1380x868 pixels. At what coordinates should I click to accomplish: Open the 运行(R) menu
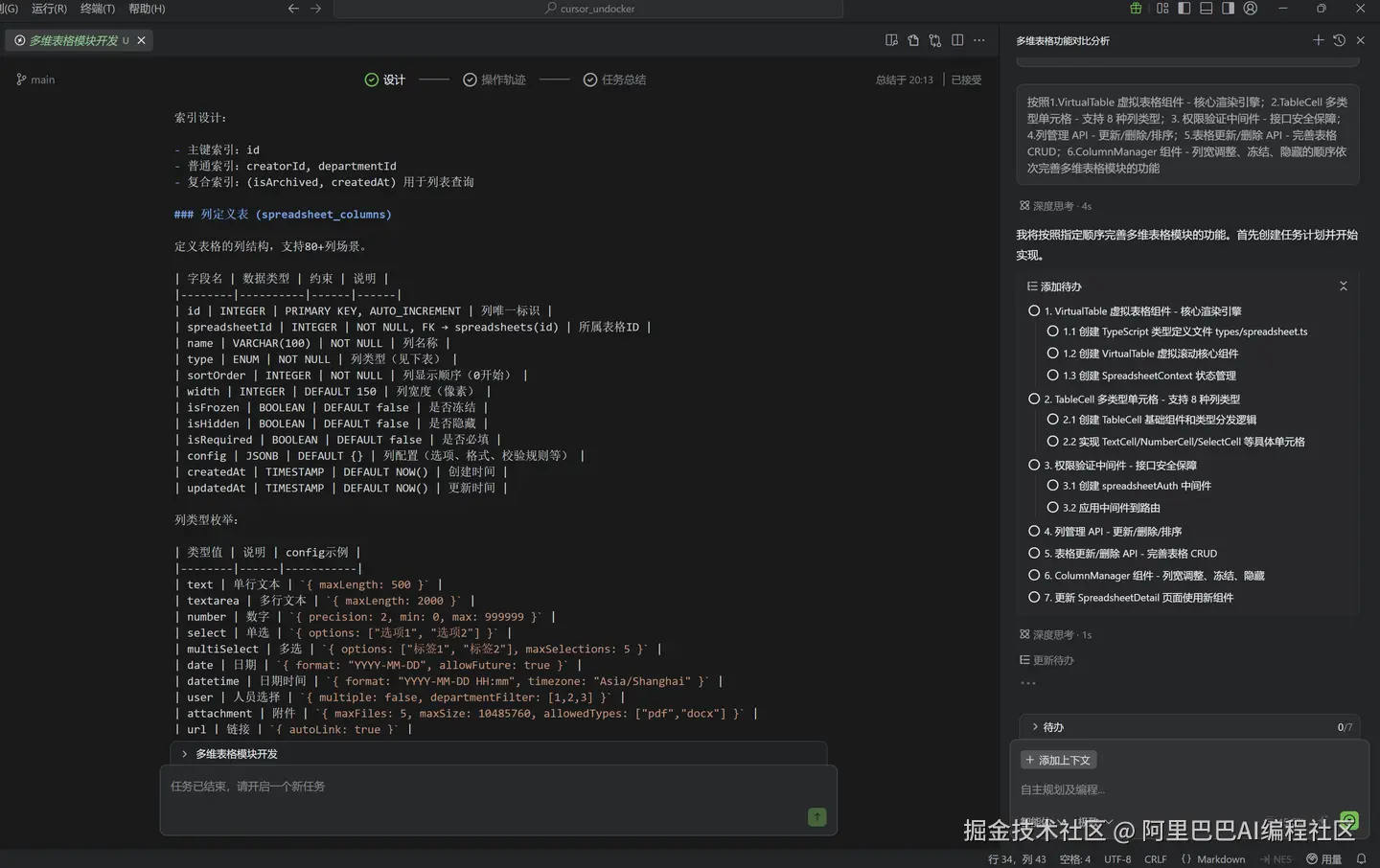pyautogui.click(x=49, y=9)
